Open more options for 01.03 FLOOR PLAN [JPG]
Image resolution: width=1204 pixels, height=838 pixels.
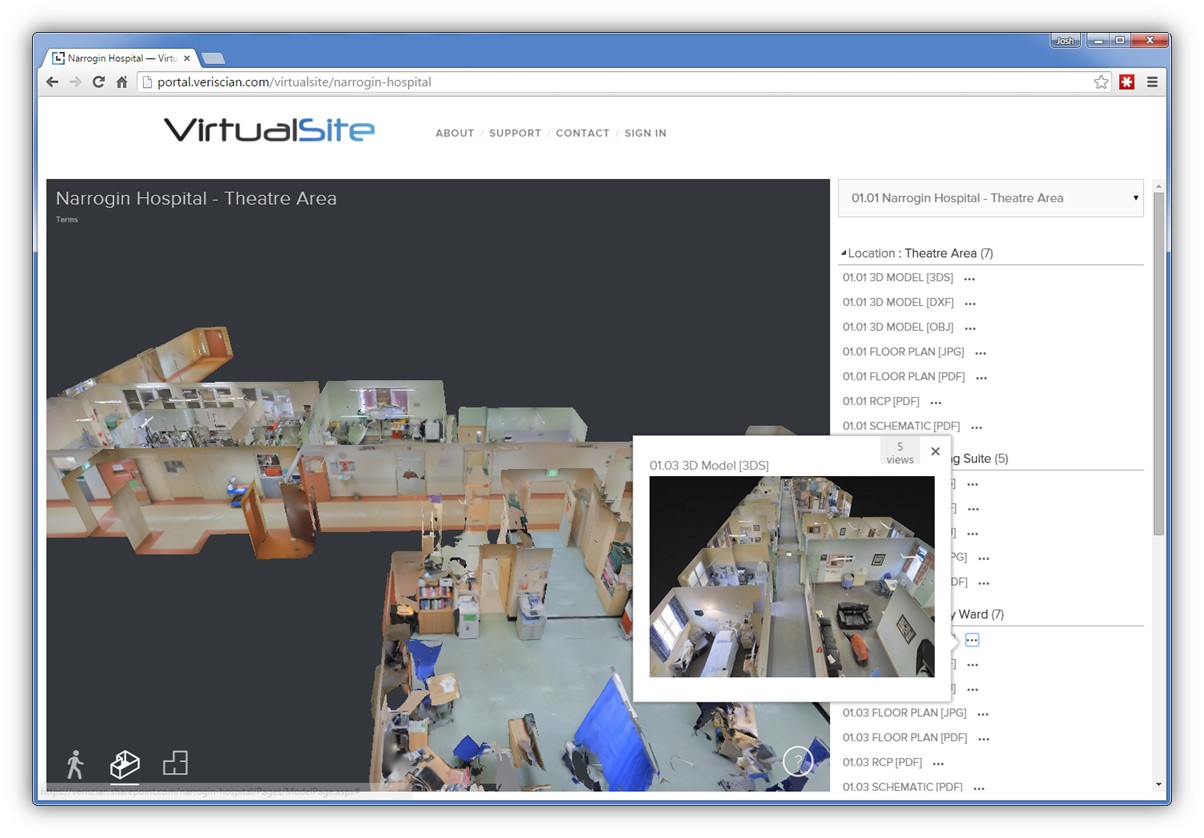983,714
